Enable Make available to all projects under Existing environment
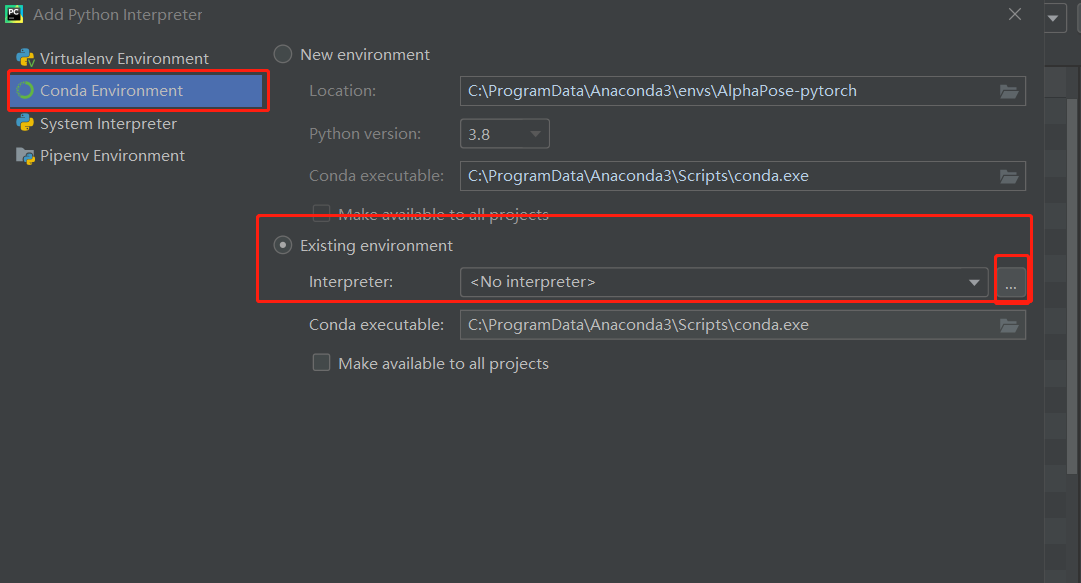Image resolution: width=1081 pixels, height=583 pixels. 321,362
